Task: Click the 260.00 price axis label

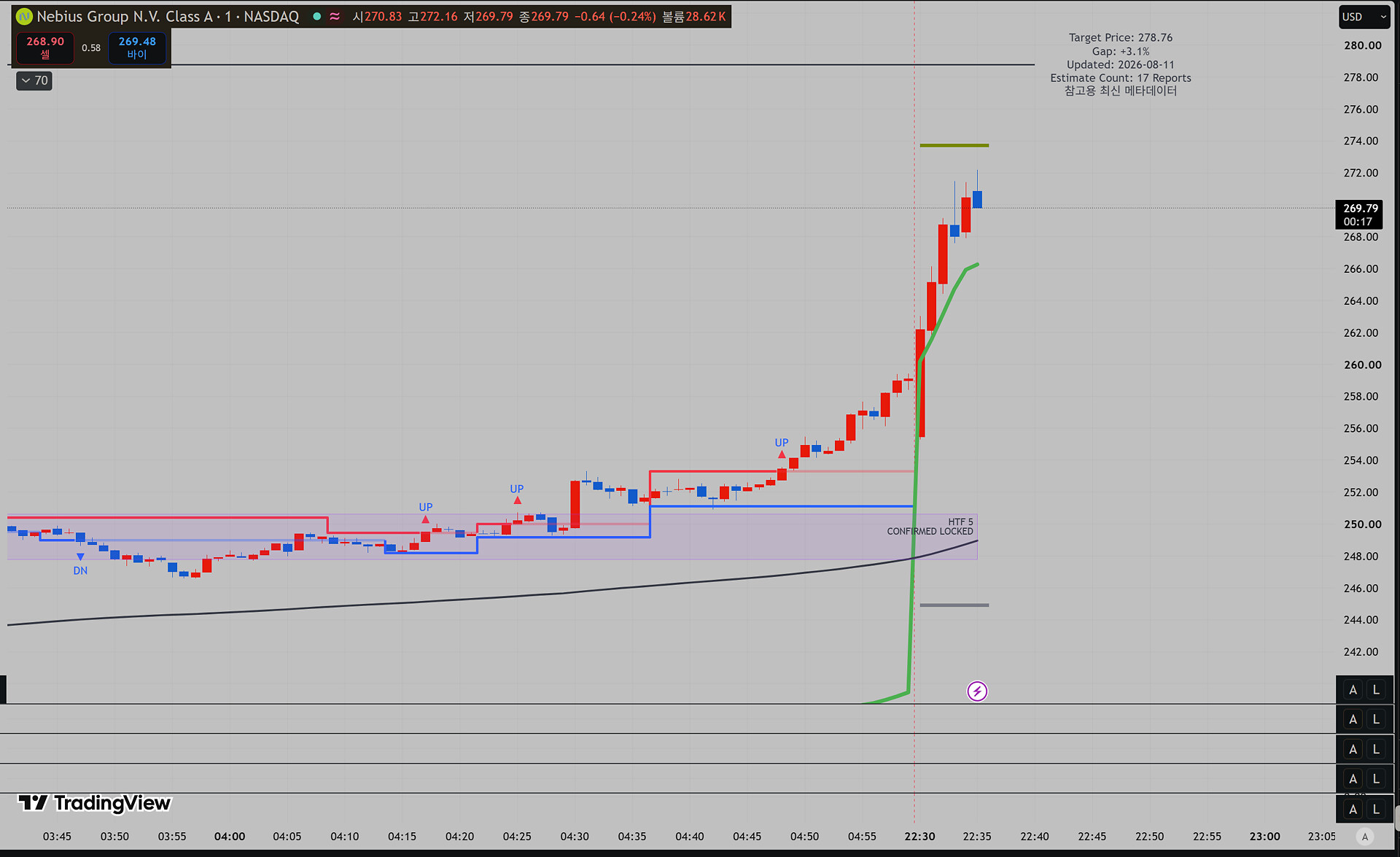Action: [x=1362, y=365]
